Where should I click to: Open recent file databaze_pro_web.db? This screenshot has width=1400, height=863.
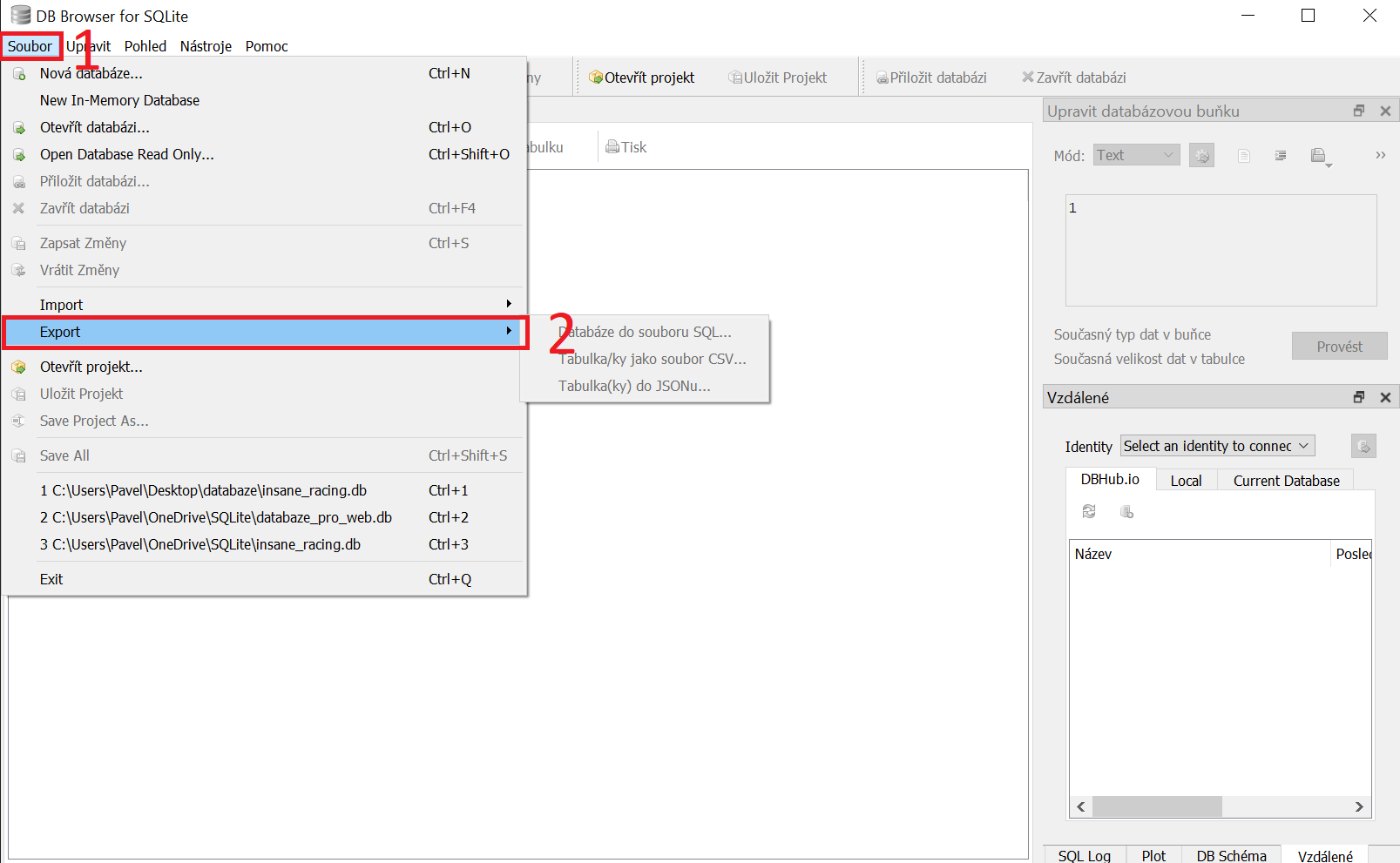click(x=264, y=517)
